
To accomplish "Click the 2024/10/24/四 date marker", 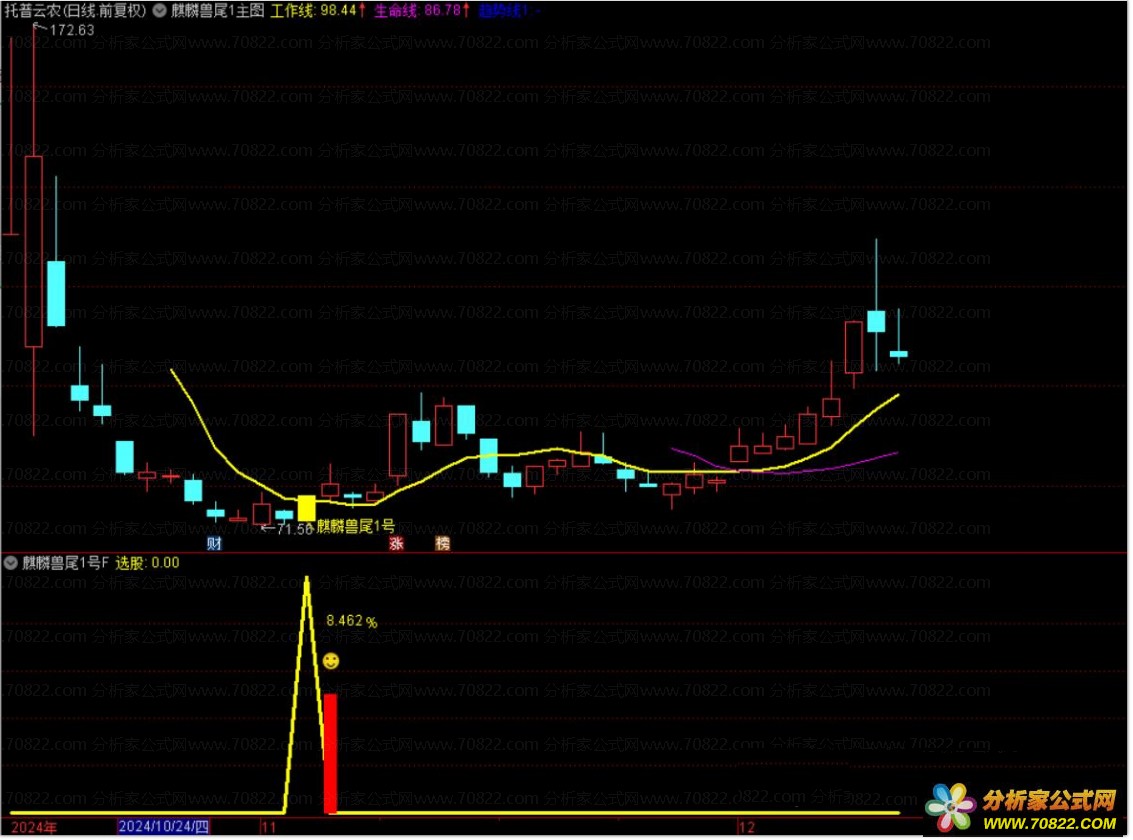I will point(163,828).
